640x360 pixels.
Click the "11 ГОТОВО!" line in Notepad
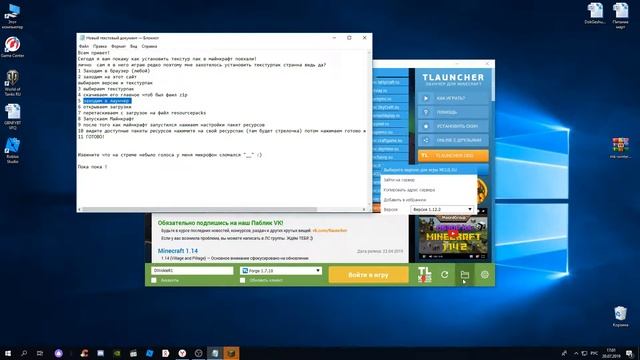[x=91, y=137]
